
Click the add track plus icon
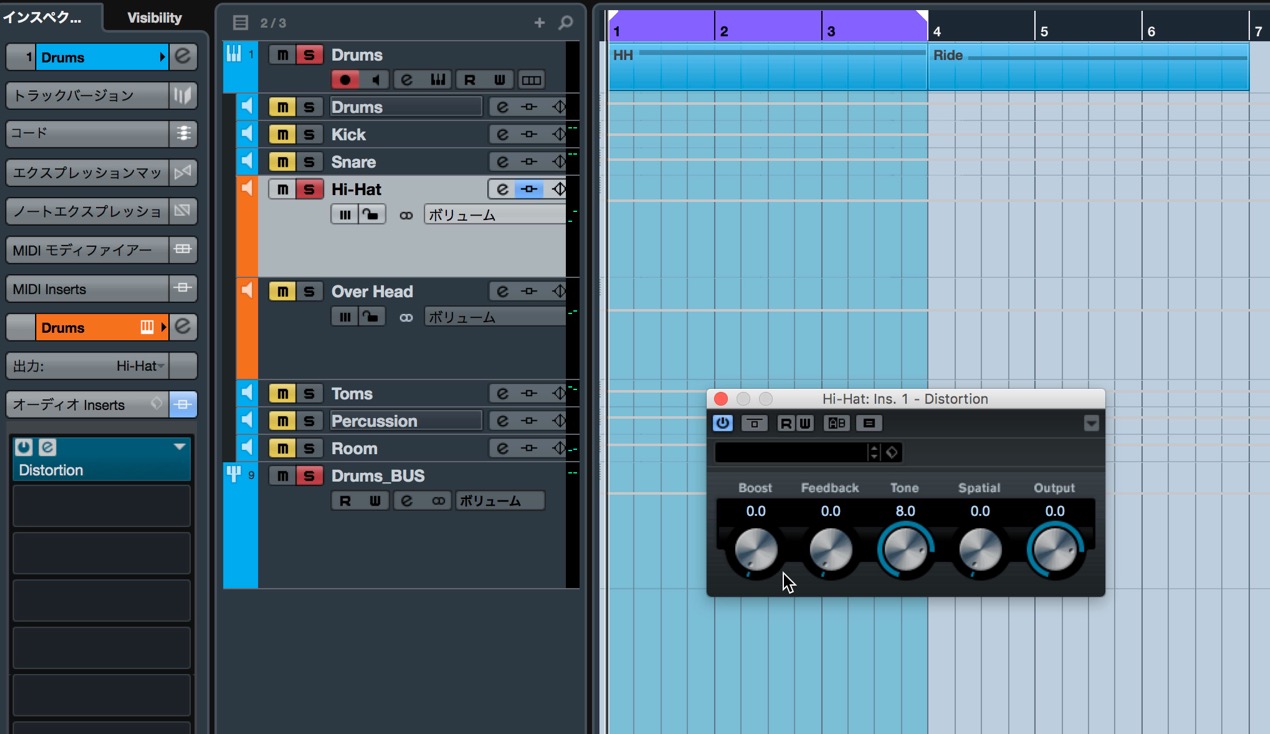[540, 23]
